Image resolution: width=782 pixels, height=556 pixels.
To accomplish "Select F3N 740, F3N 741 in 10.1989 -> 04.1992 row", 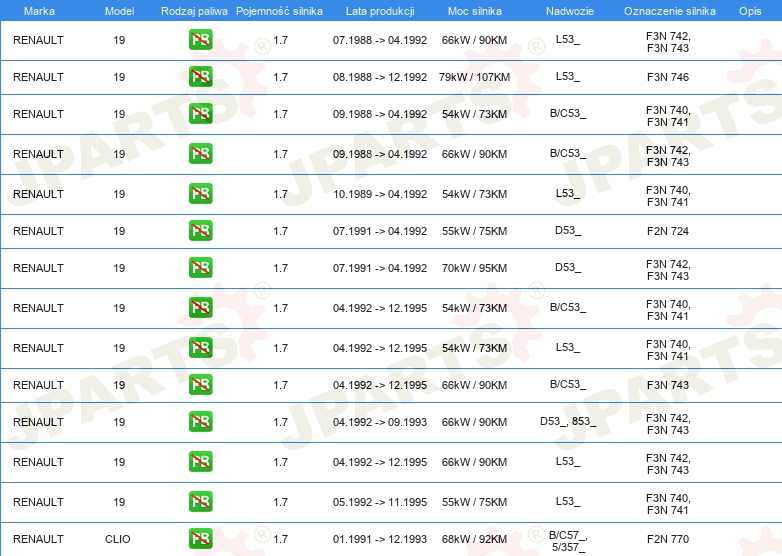I will click(668, 196).
